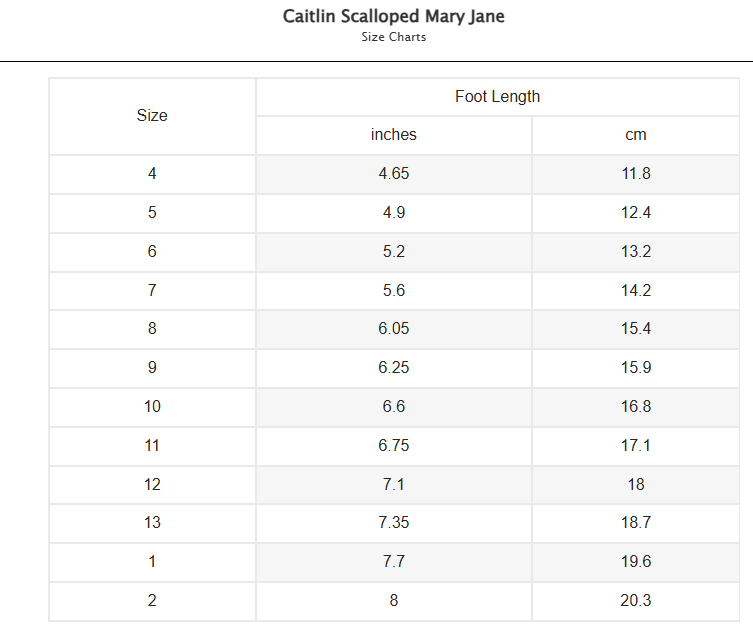Select the 12.4 cm cell
Viewport: 753px width, 644px height.
coord(636,213)
